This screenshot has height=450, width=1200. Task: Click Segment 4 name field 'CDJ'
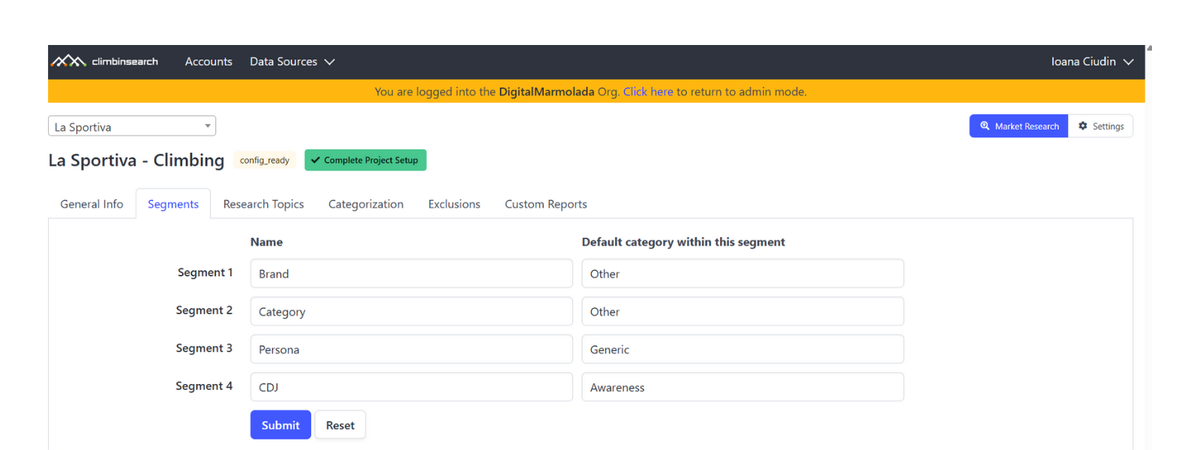point(411,387)
